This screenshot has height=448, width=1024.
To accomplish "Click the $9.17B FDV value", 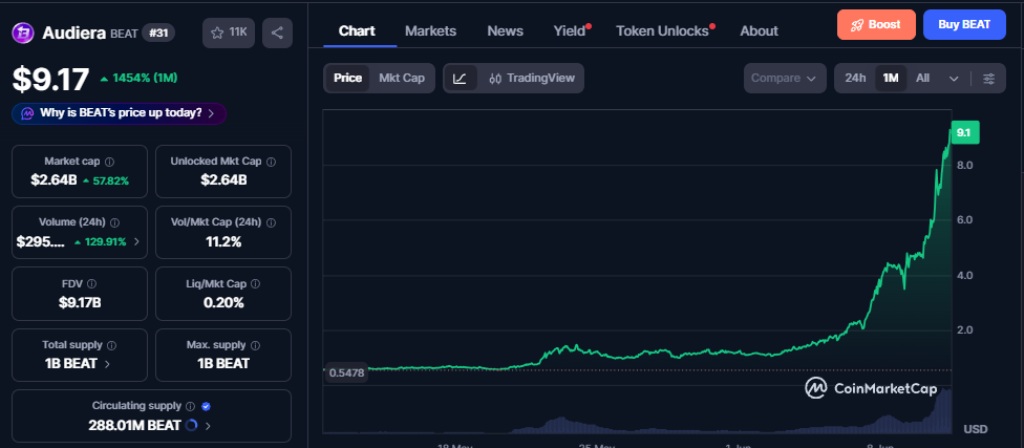I will (80, 302).
